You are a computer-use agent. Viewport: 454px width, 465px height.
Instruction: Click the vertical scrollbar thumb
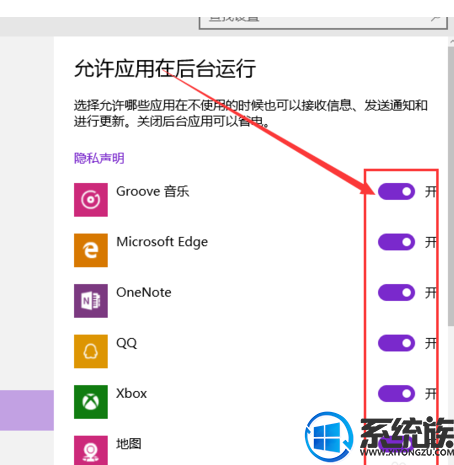pyautogui.click(x=451, y=186)
